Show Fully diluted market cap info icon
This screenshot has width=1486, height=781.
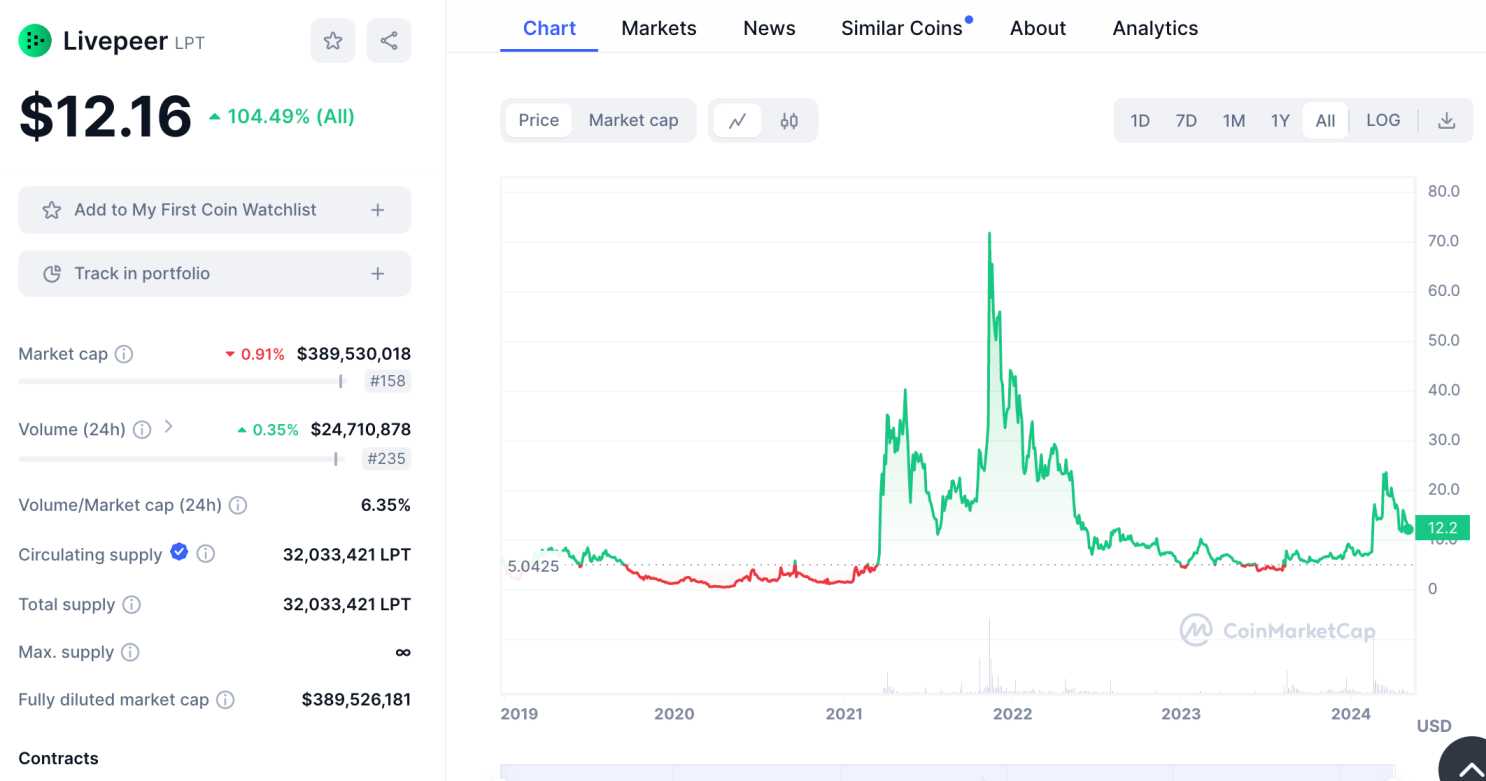coord(226,700)
